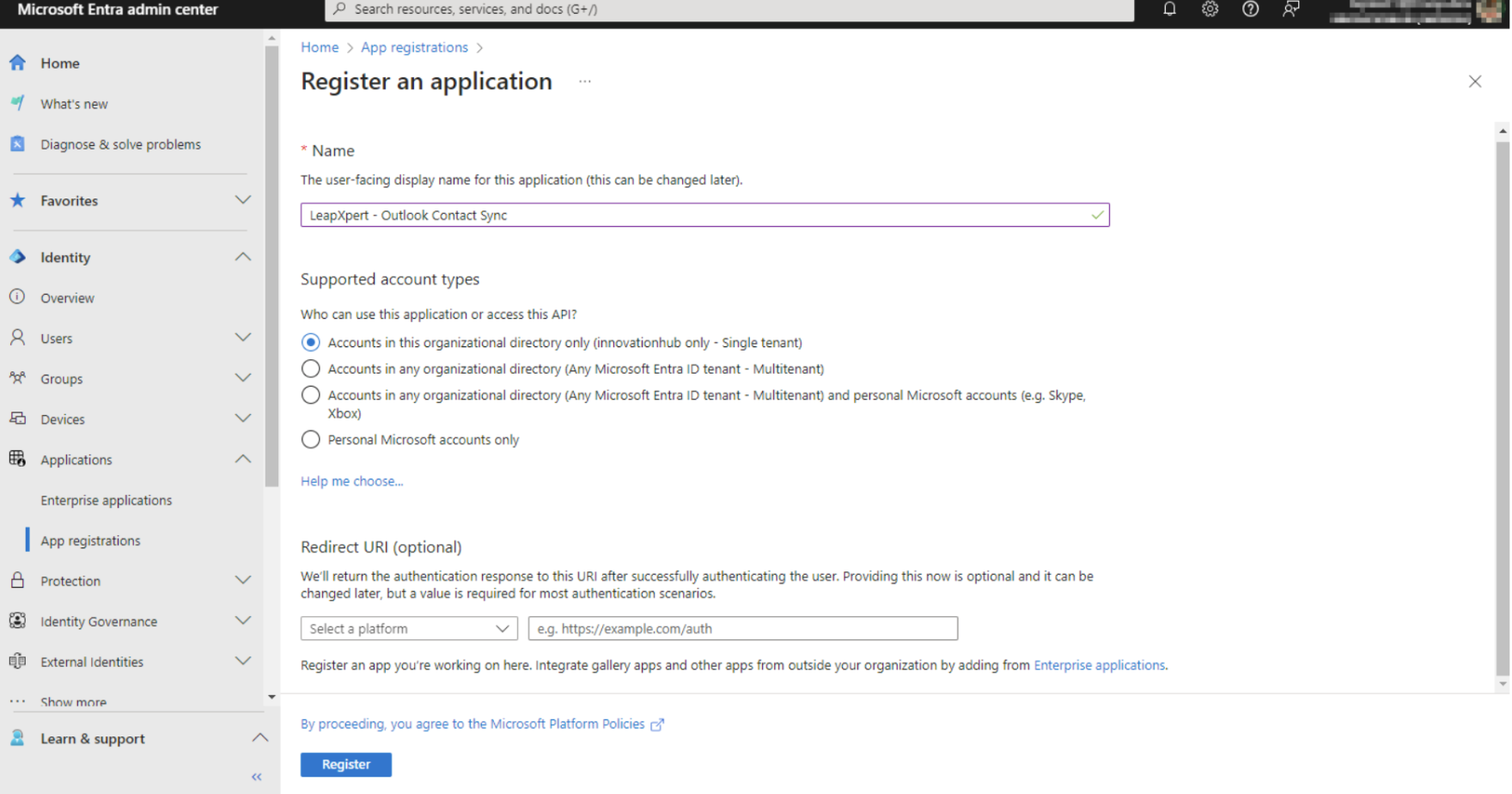Viewport: 1512px width, 794px height.
Task: Click the magnifier icon in search bar
Action: pyautogui.click(x=340, y=9)
